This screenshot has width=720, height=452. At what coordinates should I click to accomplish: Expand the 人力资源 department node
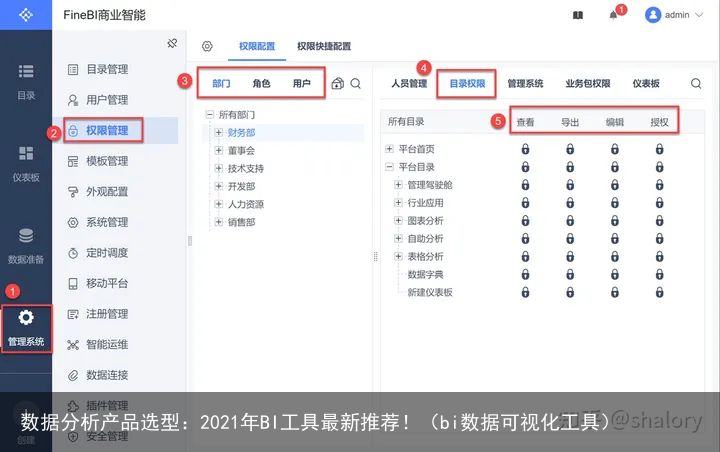click(219, 204)
